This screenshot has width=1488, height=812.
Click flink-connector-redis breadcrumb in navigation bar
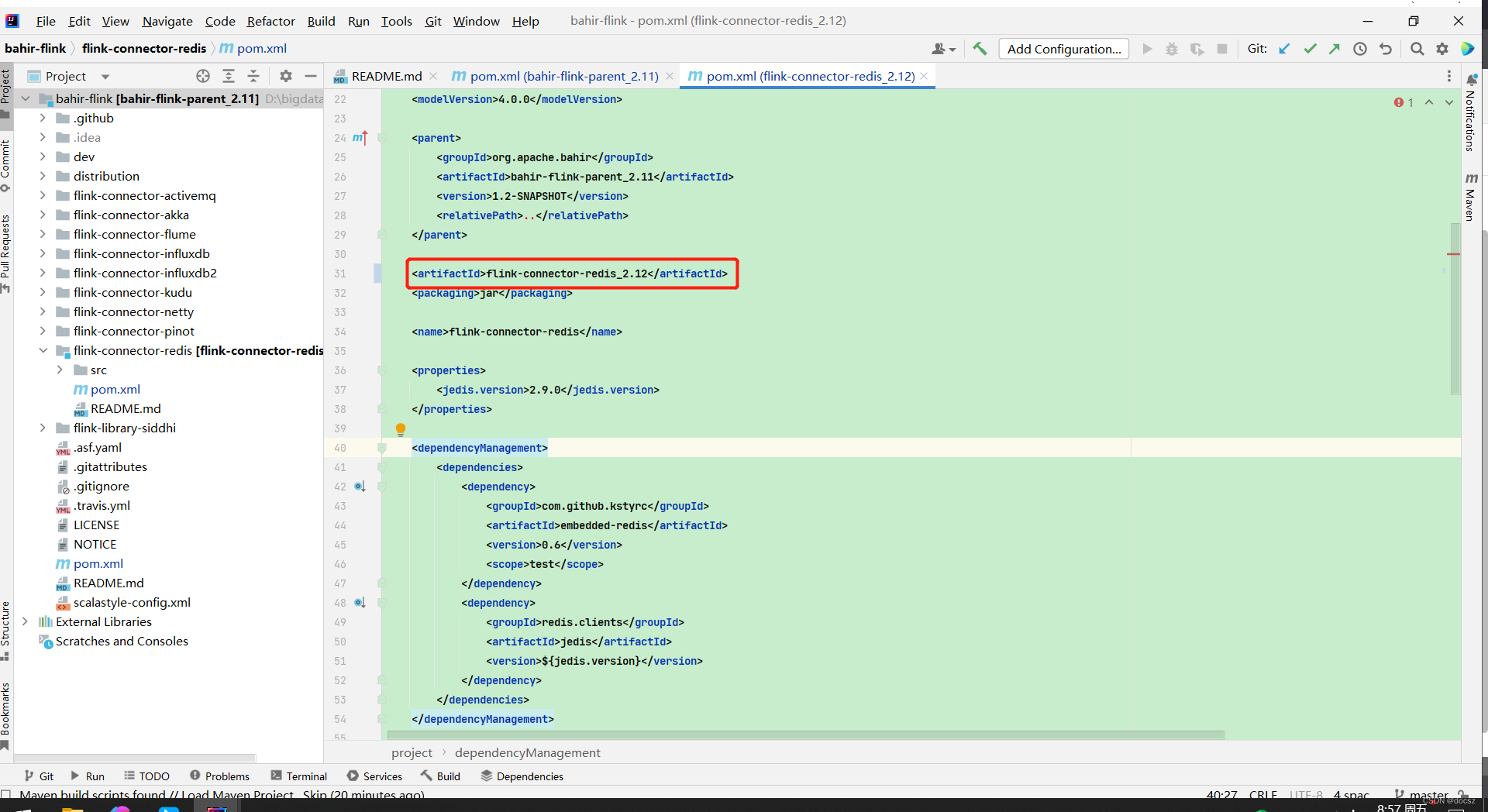click(144, 48)
